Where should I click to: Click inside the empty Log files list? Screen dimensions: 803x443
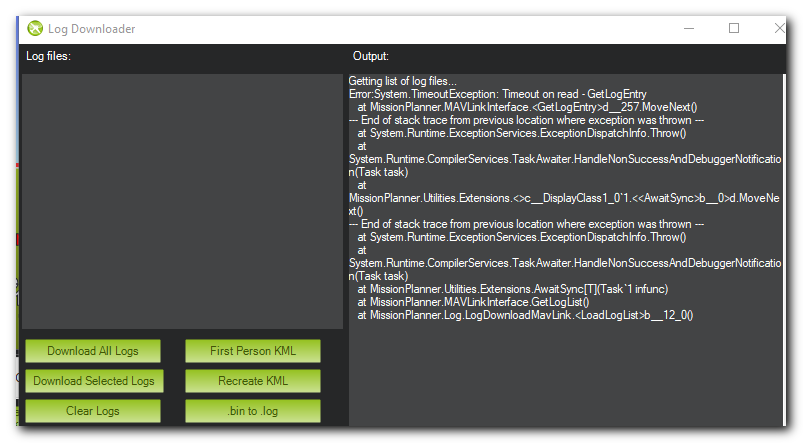coord(182,201)
